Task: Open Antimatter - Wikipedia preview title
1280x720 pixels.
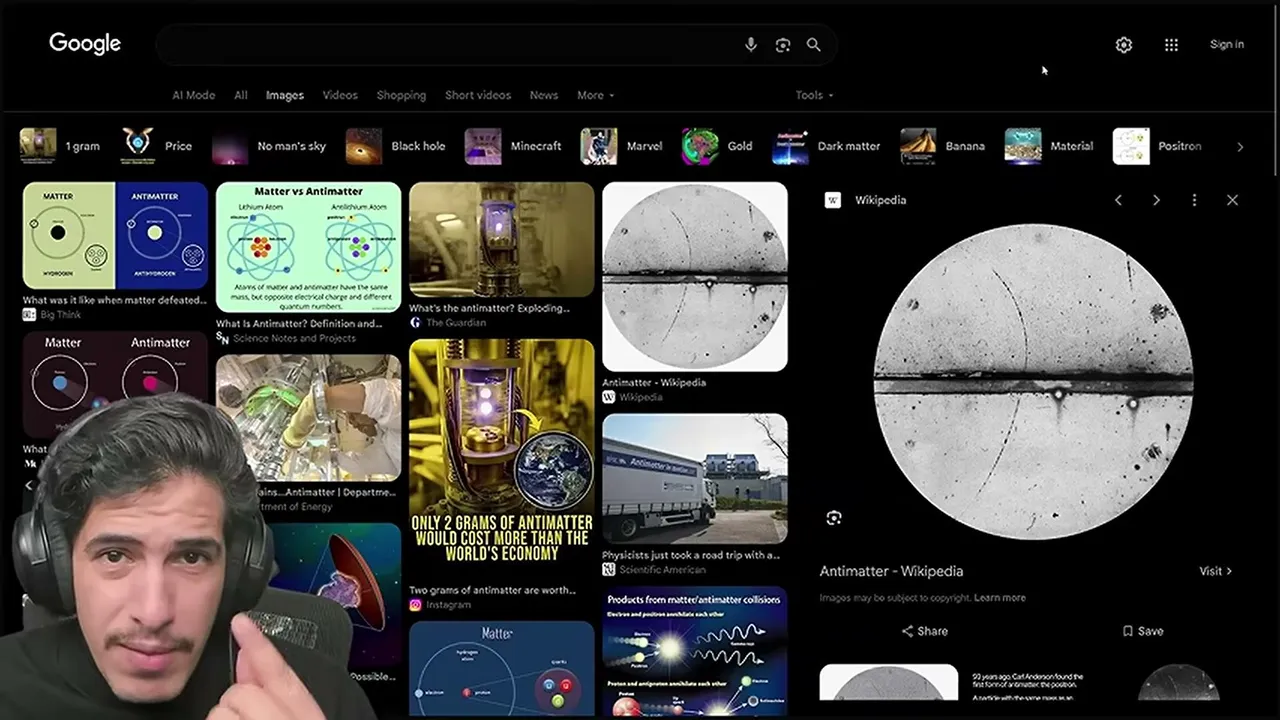Action: coord(892,571)
